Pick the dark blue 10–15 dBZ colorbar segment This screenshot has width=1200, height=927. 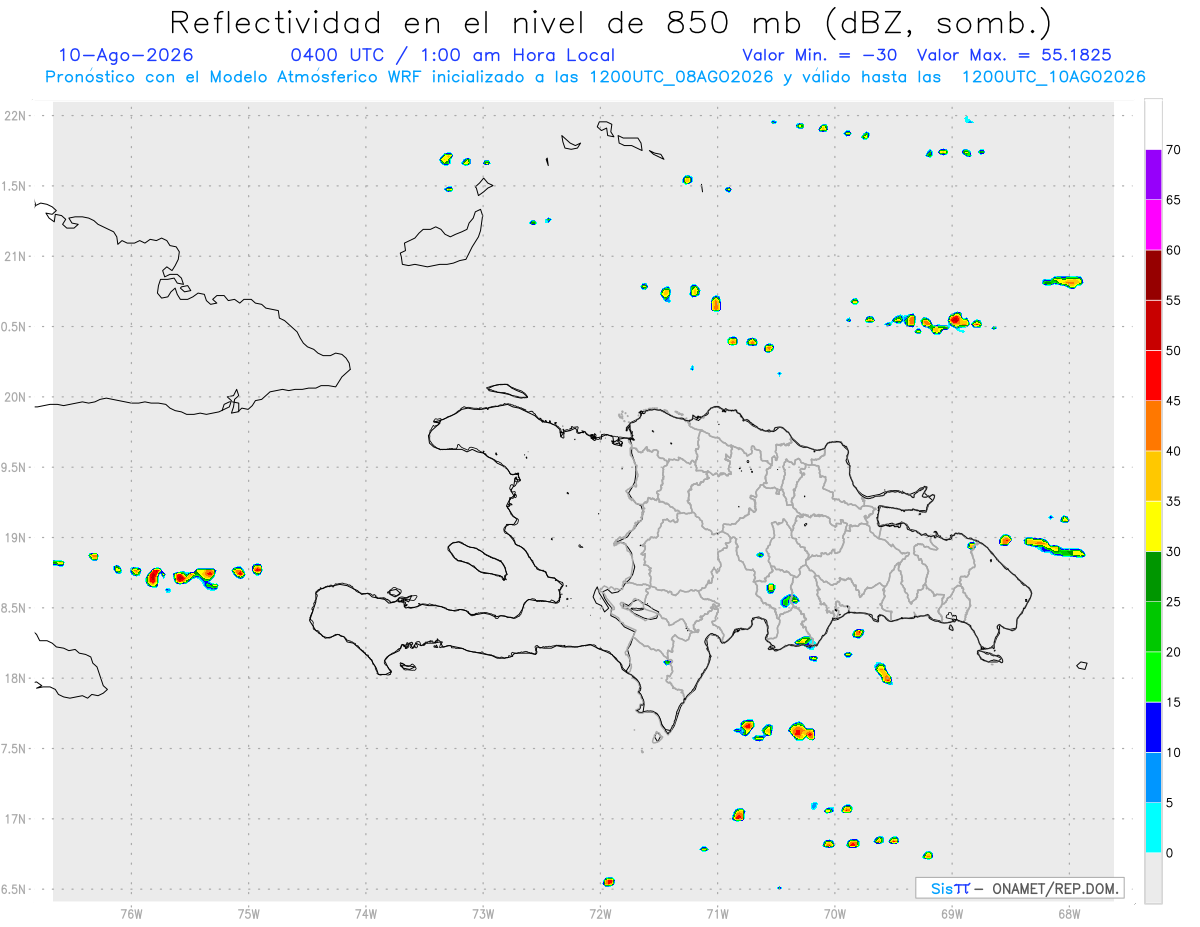click(1153, 727)
